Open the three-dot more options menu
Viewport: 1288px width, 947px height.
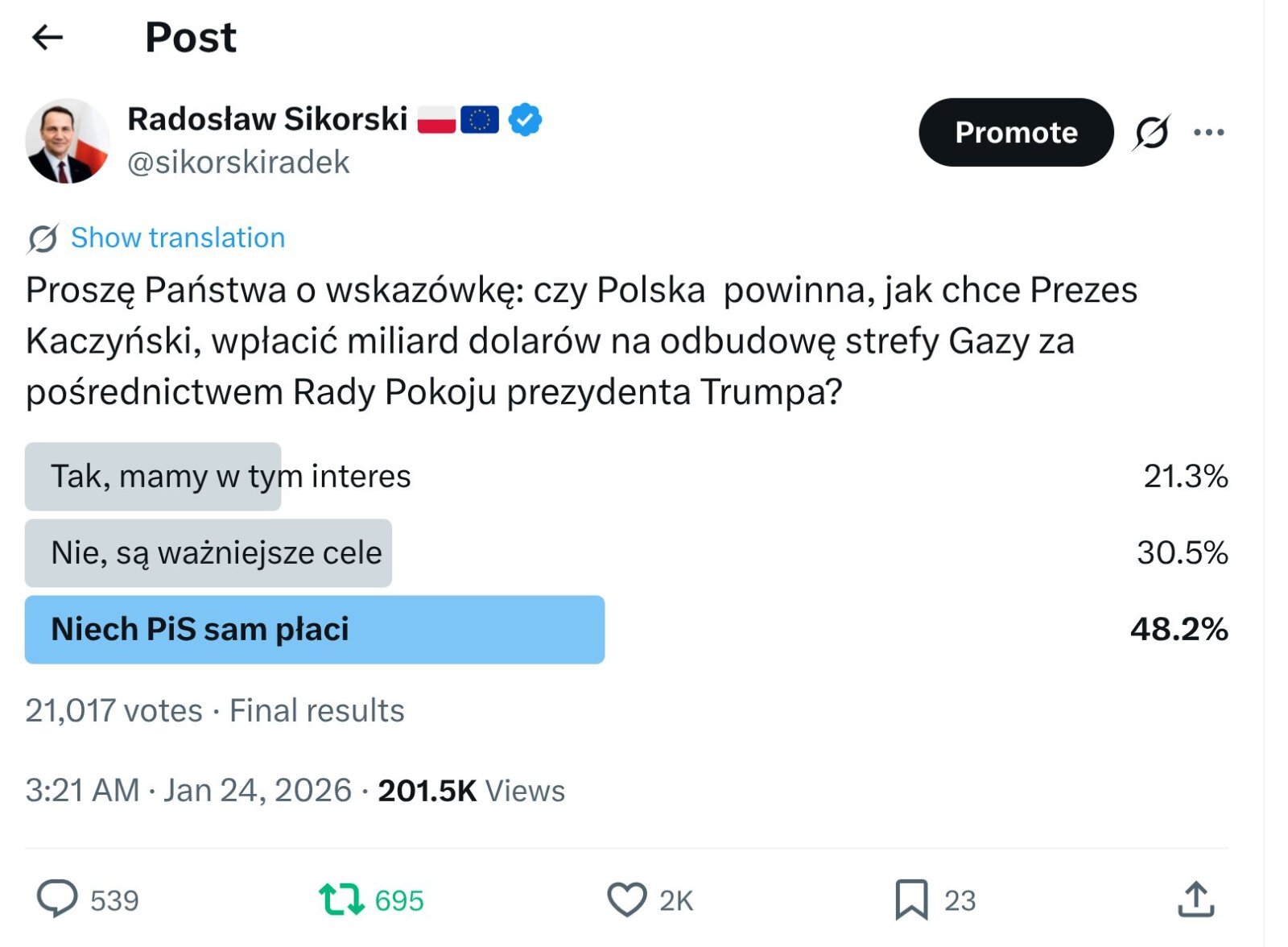(1208, 132)
